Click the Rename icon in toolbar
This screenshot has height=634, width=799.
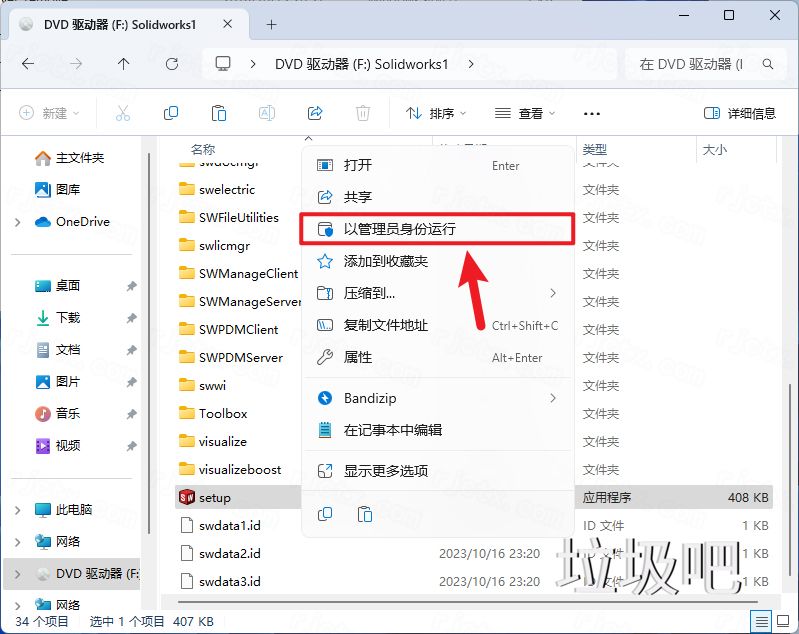[x=267, y=113]
